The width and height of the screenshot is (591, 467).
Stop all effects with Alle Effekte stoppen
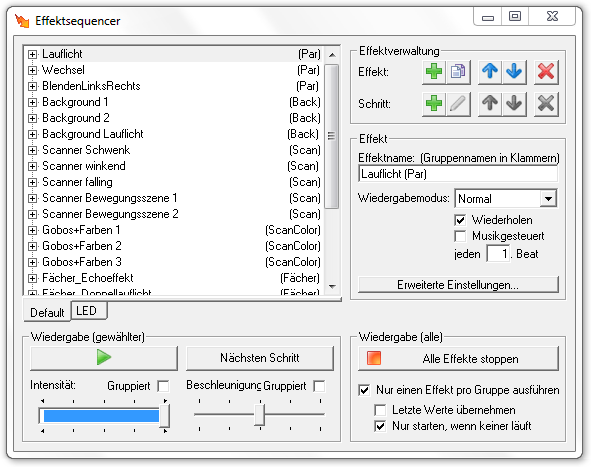[x=458, y=358]
